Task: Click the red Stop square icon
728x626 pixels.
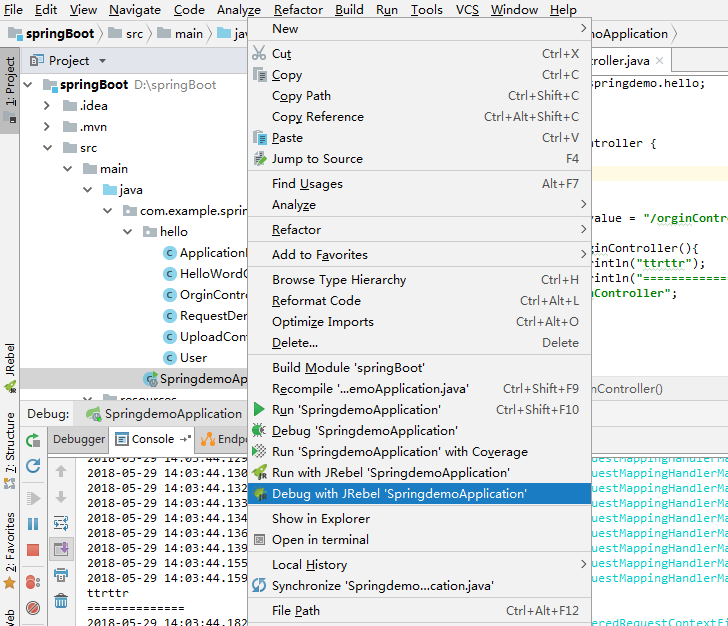Action: click(33, 550)
